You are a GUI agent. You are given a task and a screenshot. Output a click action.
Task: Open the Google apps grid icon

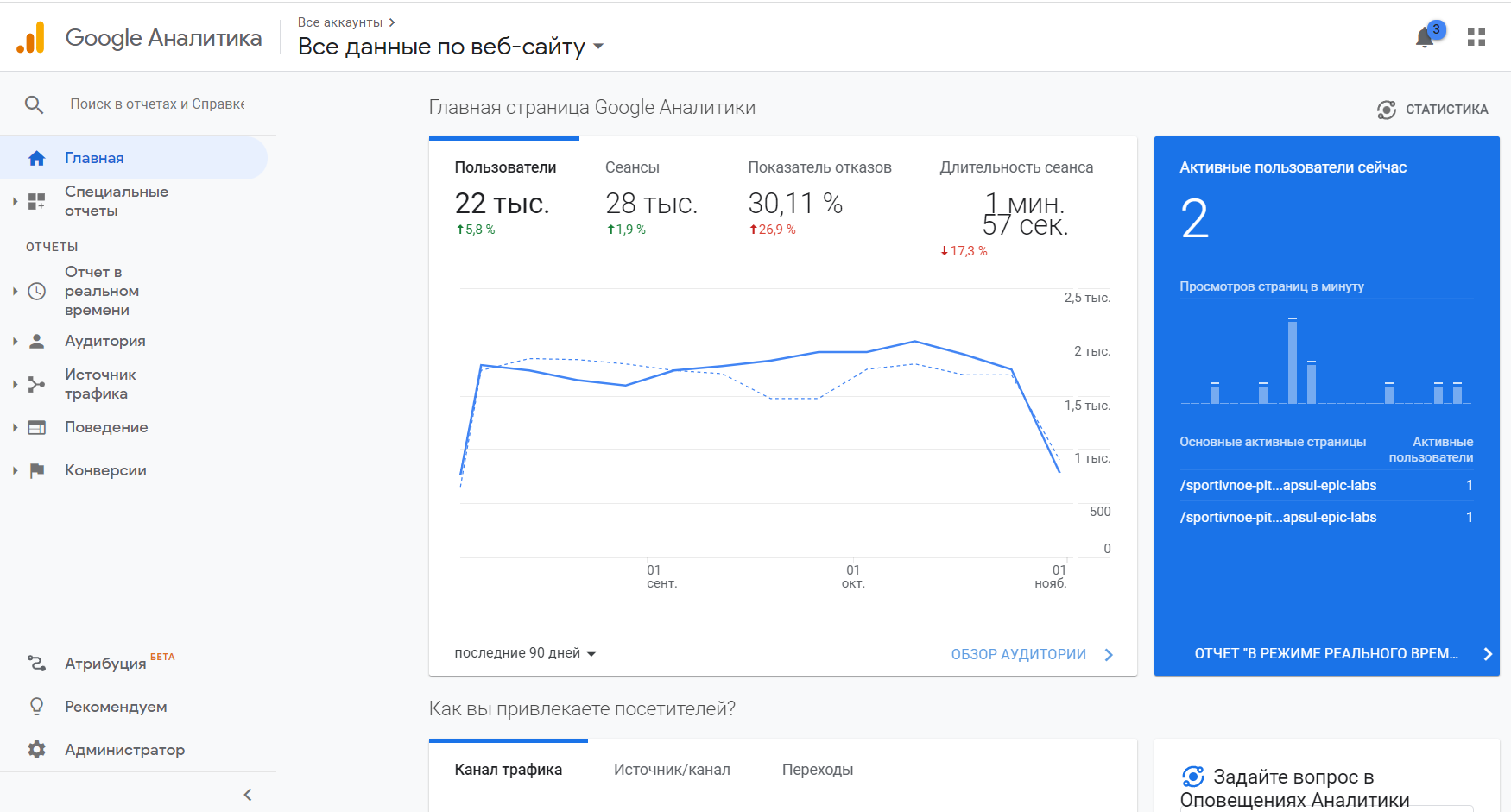(x=1476, y=37)
